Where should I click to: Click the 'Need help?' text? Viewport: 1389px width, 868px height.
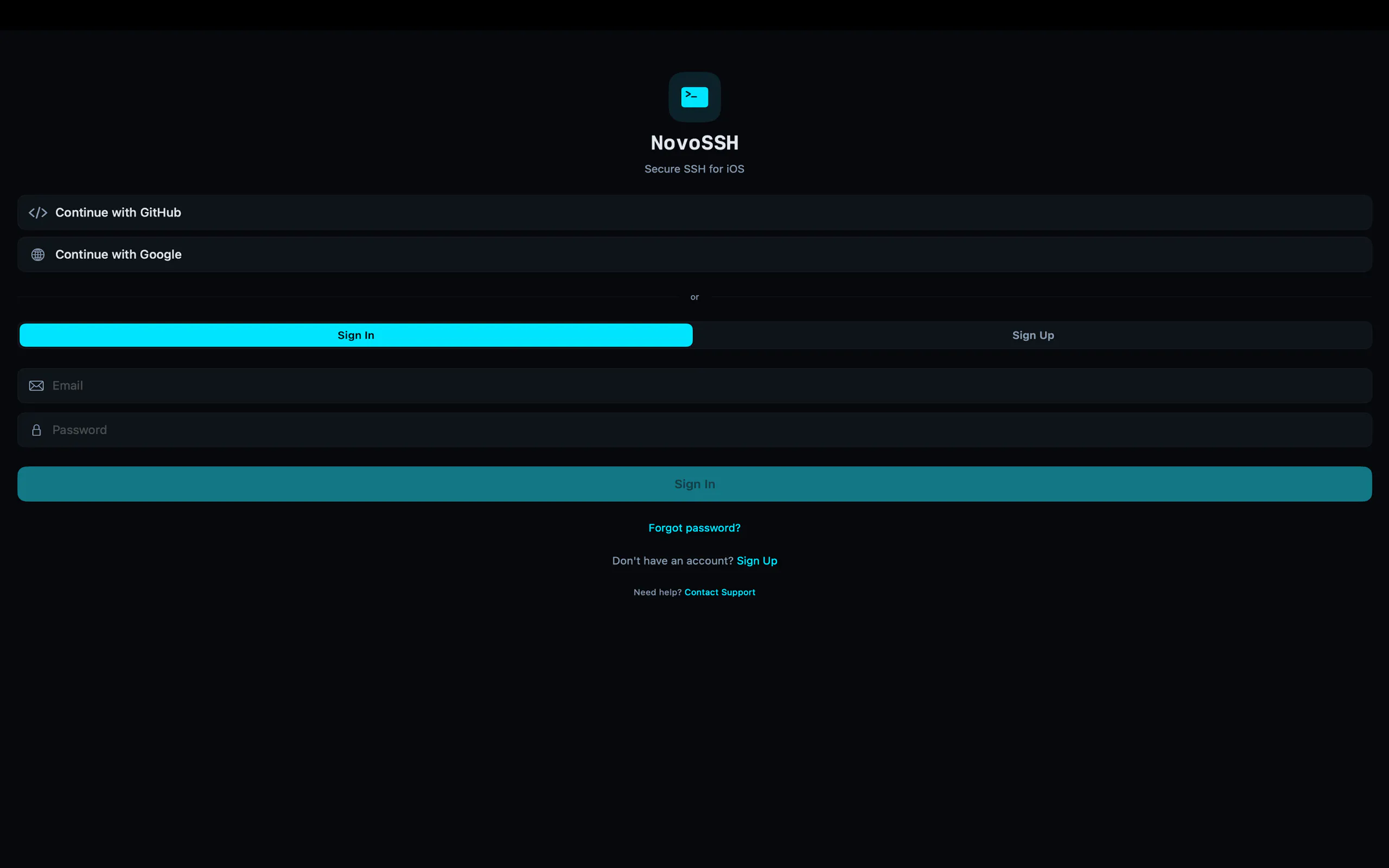657,592
